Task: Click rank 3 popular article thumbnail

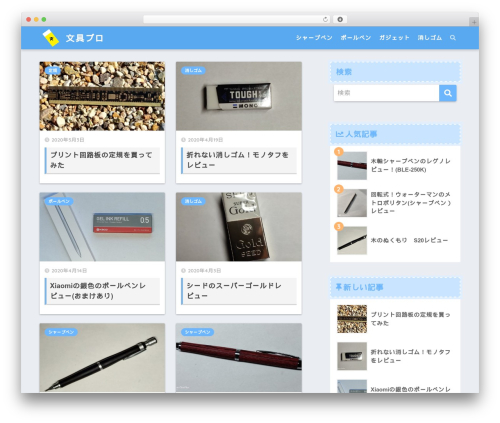Action: tap(352, 240)
